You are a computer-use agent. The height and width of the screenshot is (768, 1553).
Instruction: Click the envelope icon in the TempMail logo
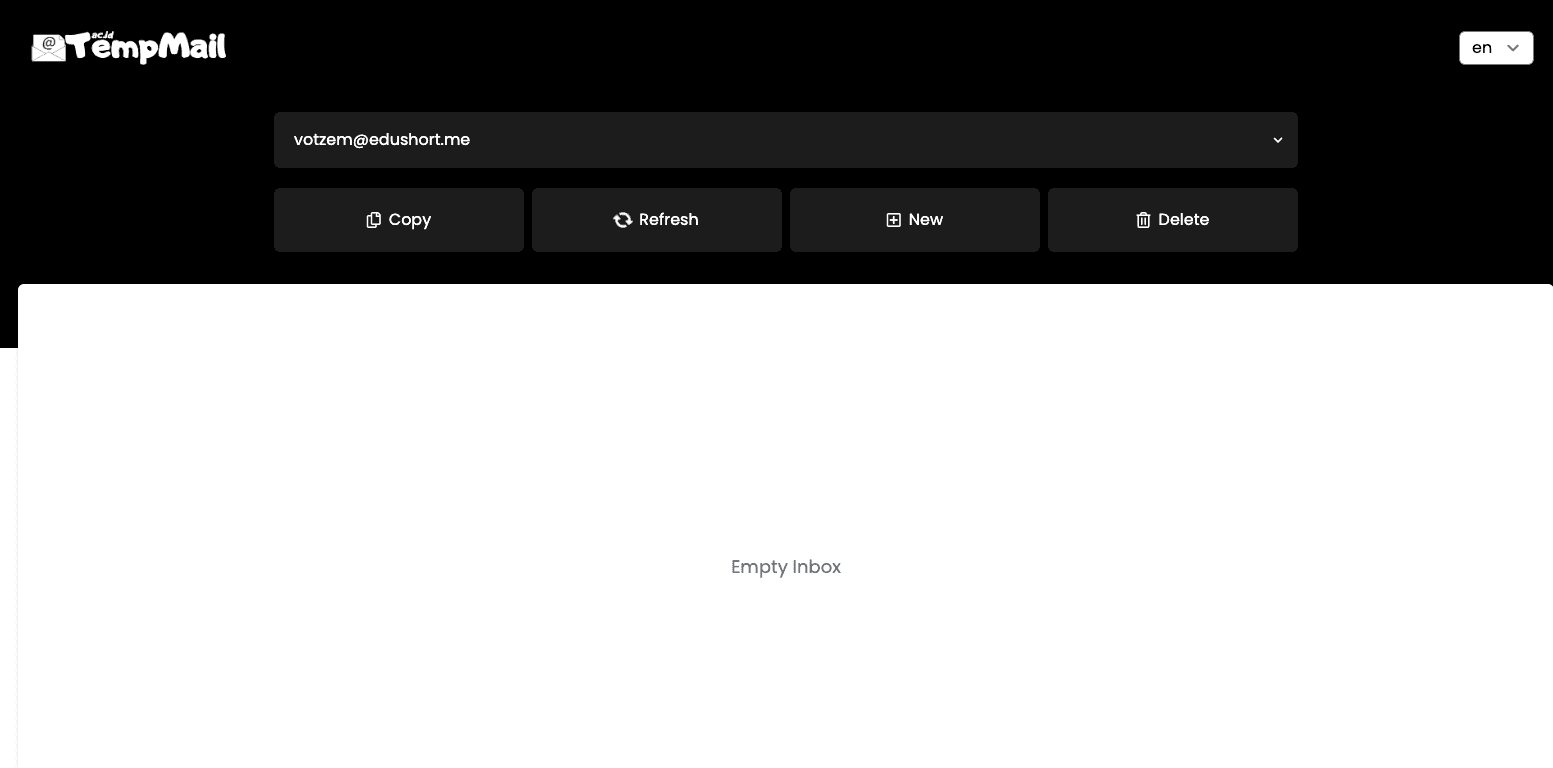[48, 47]
